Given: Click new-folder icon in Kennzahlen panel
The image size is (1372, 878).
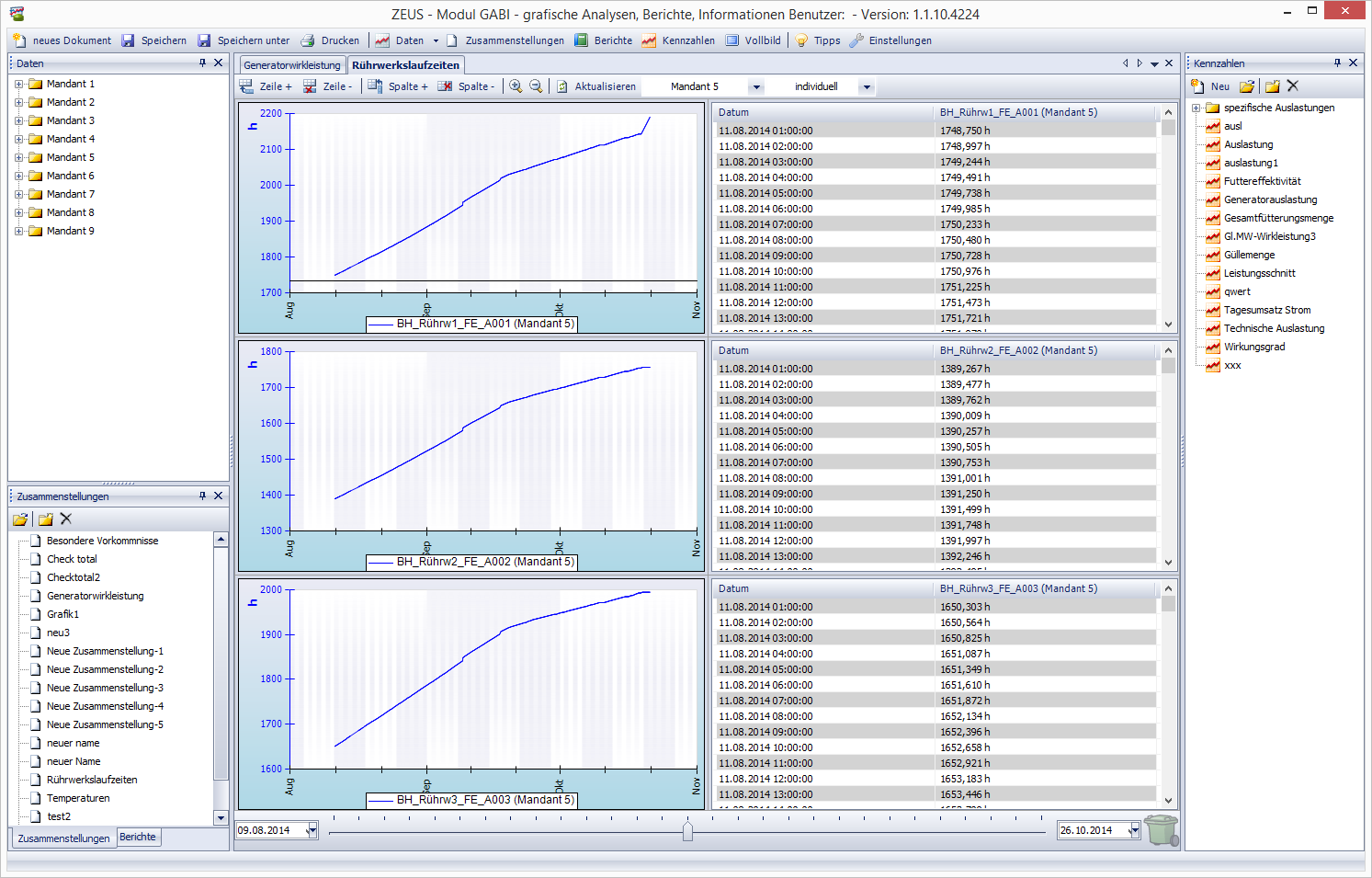Looking at the screenshot, I should click(x=1273, y=86).
